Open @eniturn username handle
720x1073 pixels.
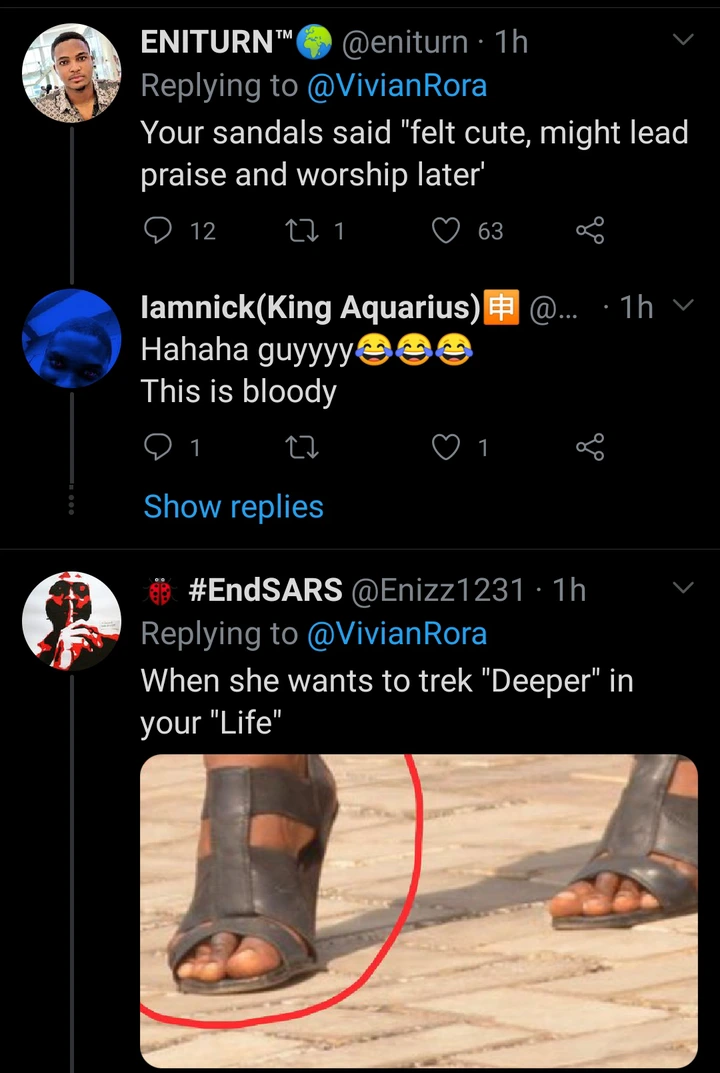(x=406, y=41)
